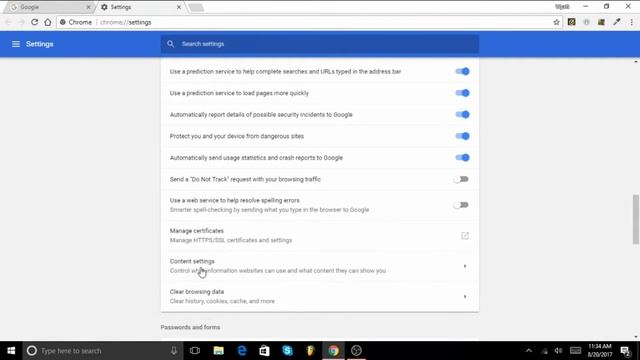Open the clock and date in taskbar

tap(600, 351)
